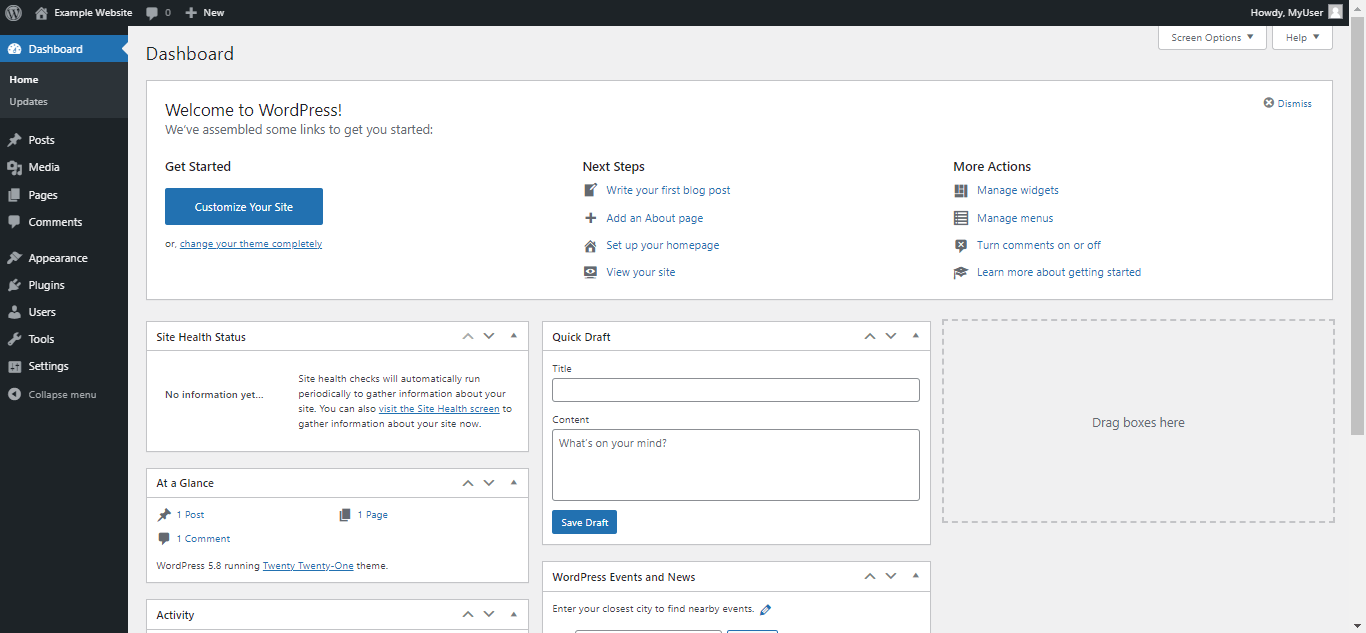The width and height of the screenshot is (1366, 633).
Task: Open the Settings wrench icon
Action: 16,366
